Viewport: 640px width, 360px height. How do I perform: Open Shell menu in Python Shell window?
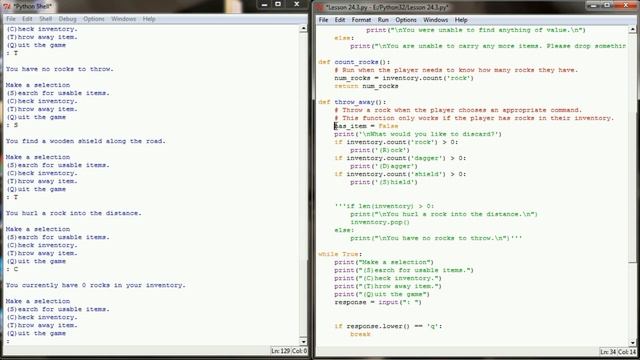[45, 19]
